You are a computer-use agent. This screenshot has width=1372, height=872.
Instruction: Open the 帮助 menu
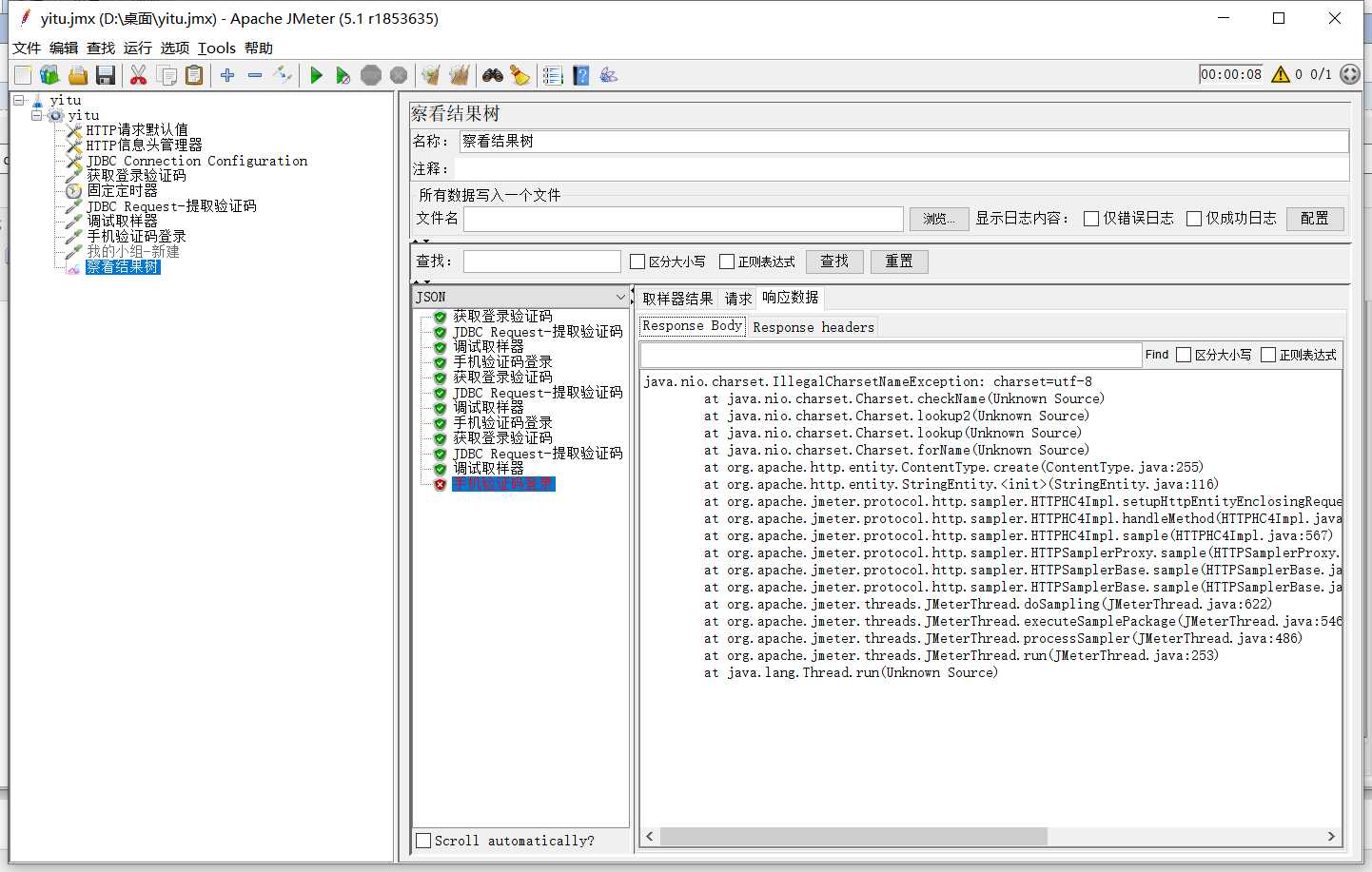(x=259, y=48)
